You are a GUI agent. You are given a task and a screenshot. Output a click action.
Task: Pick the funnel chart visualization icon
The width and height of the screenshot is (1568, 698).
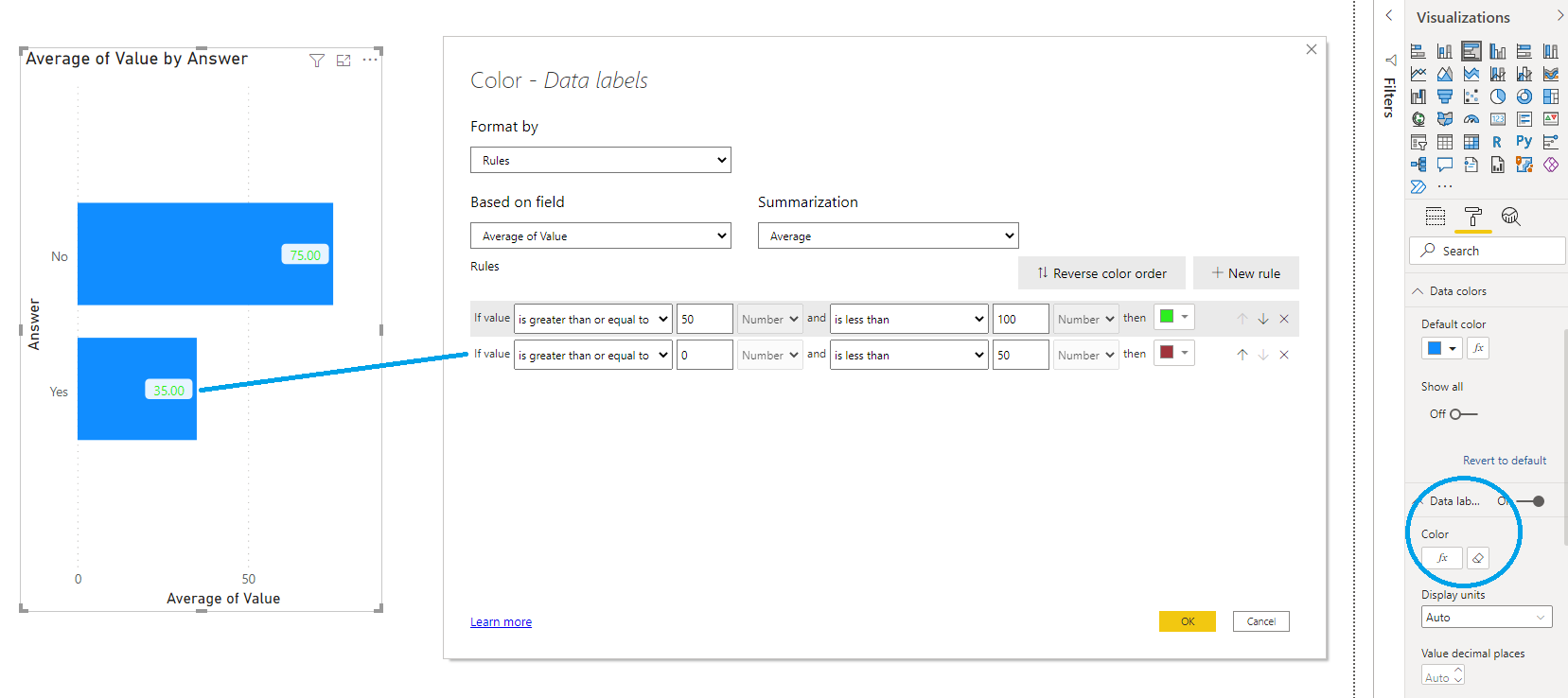point(1445,96)
